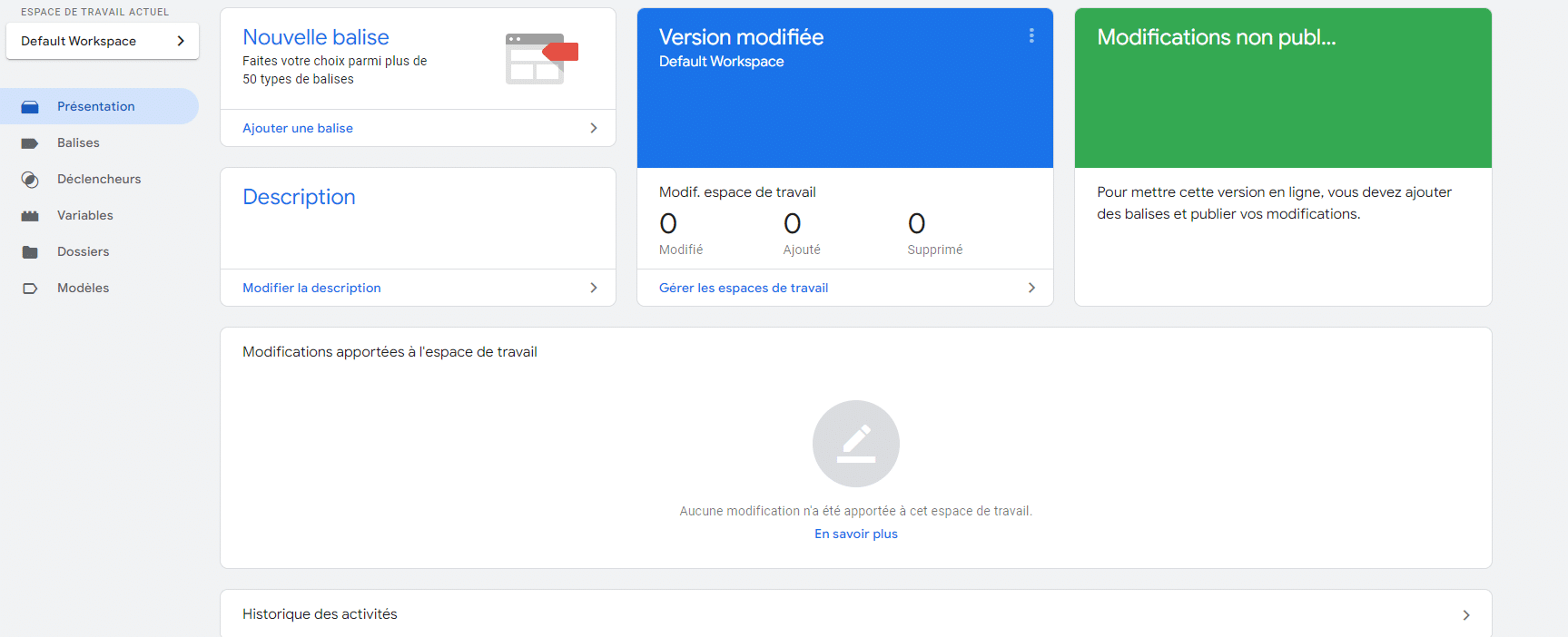Click the Balises tag icon

pyautogui.click(x=30, y=143)
